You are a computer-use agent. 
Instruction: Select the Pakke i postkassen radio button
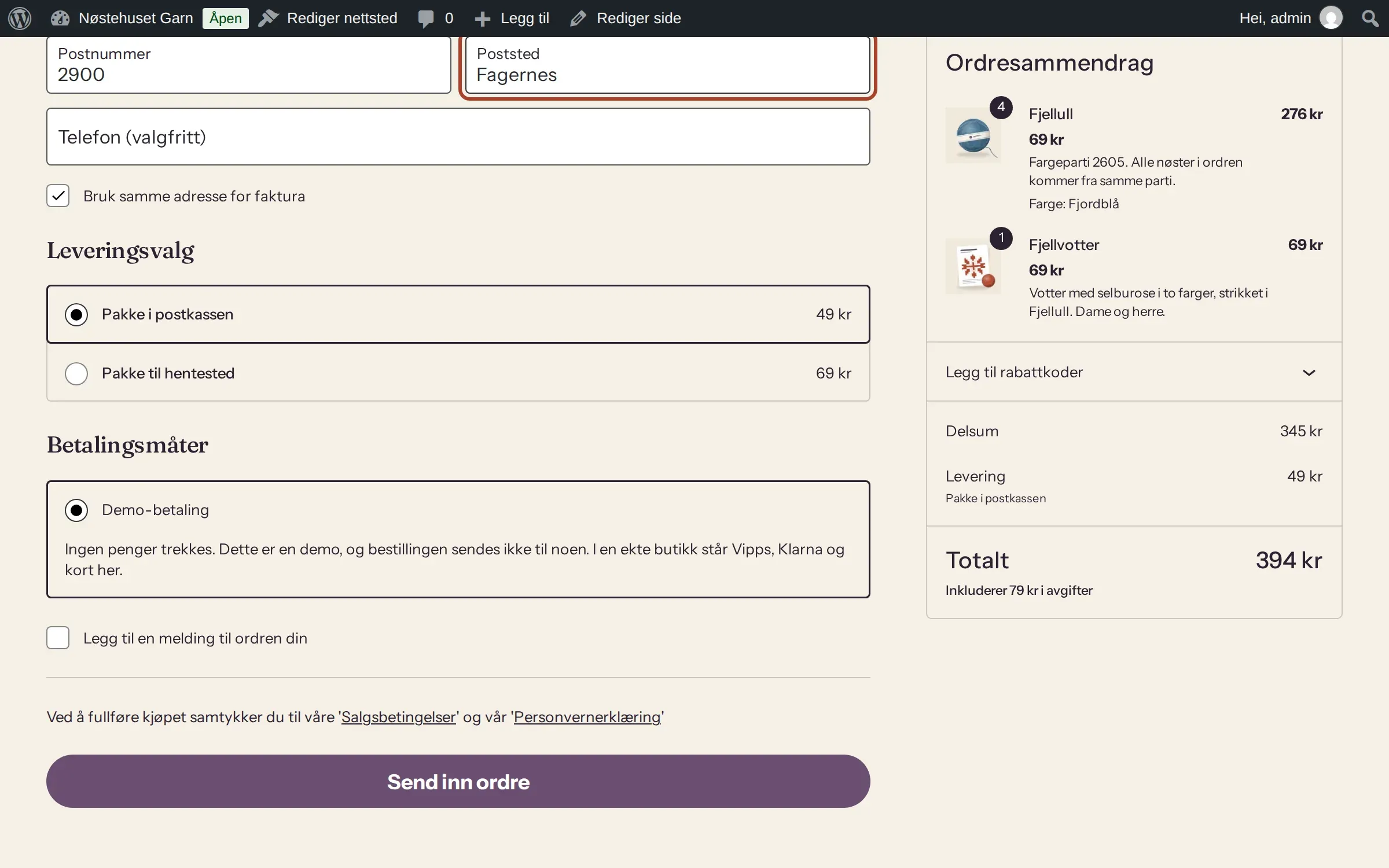click(76, 315)
